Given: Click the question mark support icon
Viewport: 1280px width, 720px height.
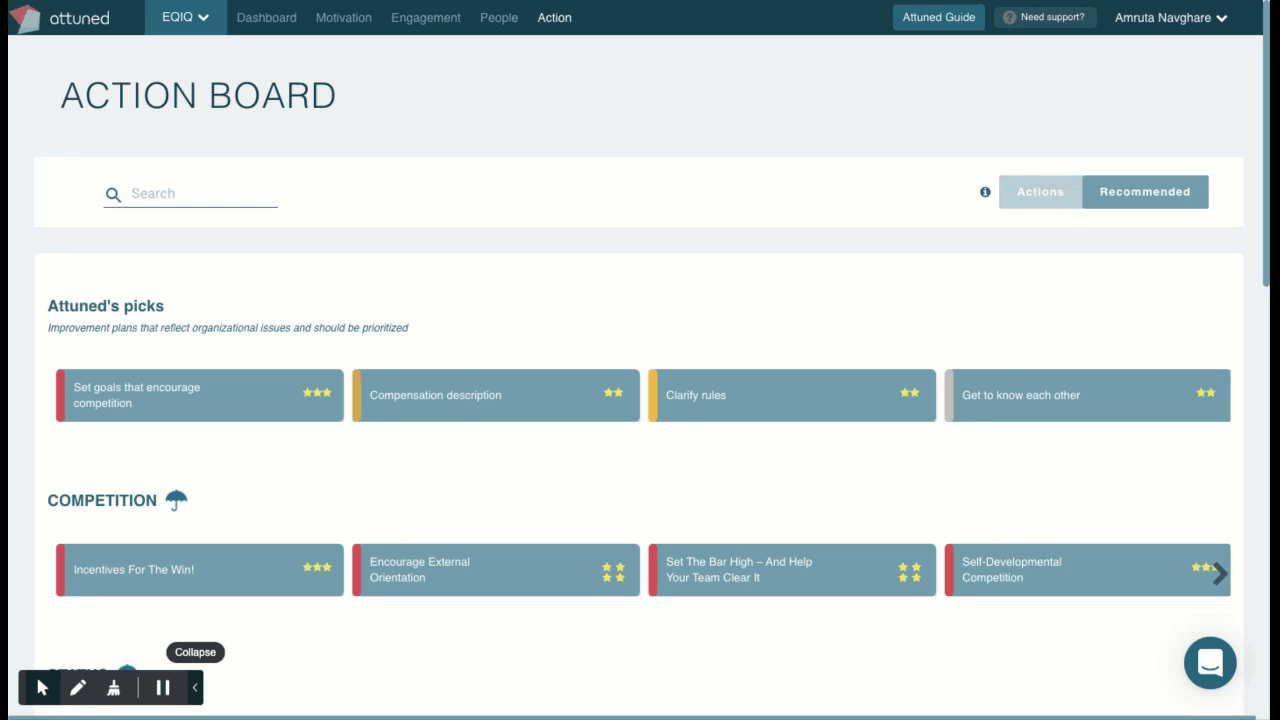Looking at the screenshot, I should point(1009,17).
